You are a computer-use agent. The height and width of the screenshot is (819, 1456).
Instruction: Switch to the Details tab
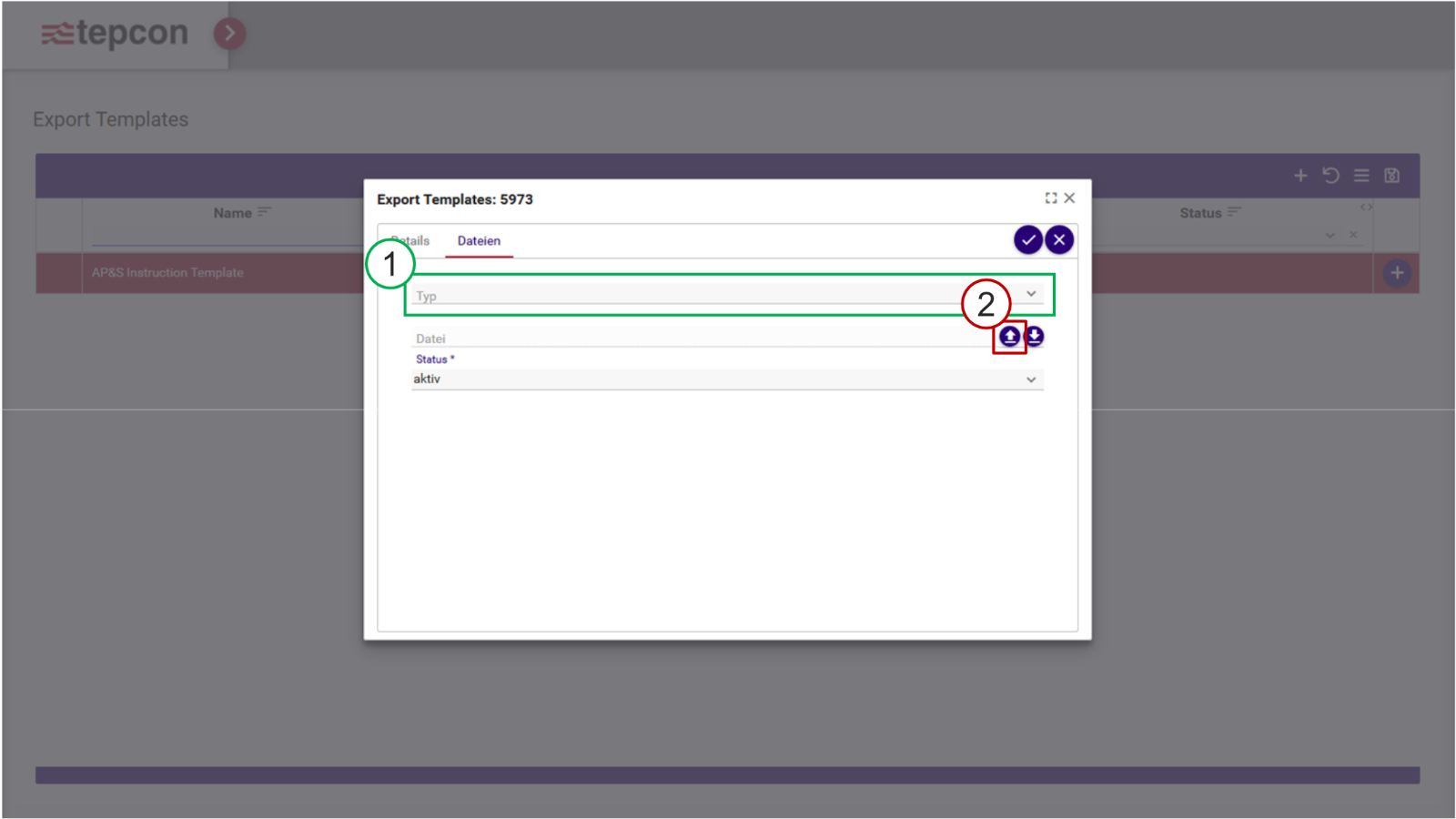(411, 240)
